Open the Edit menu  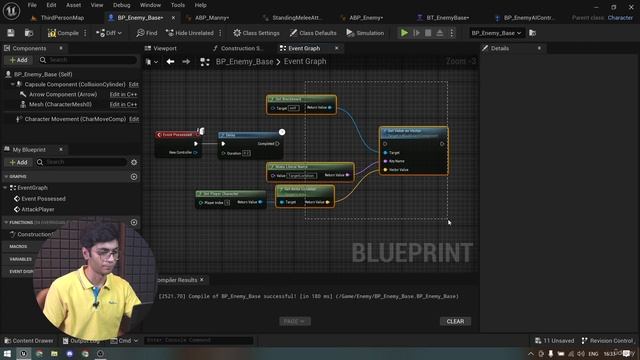tap(51, 5)
